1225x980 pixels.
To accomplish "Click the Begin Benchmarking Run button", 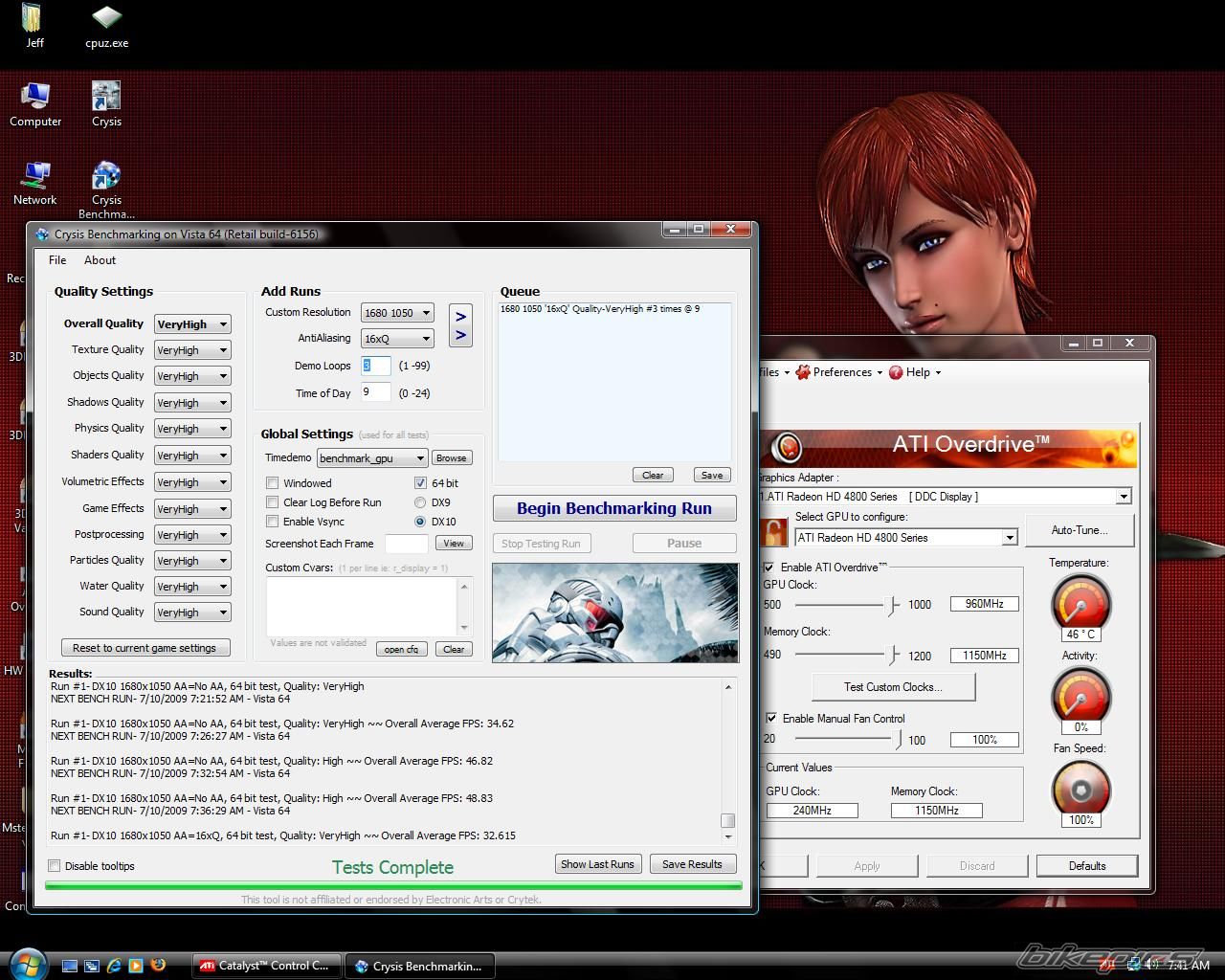I will tap(614, 508).
